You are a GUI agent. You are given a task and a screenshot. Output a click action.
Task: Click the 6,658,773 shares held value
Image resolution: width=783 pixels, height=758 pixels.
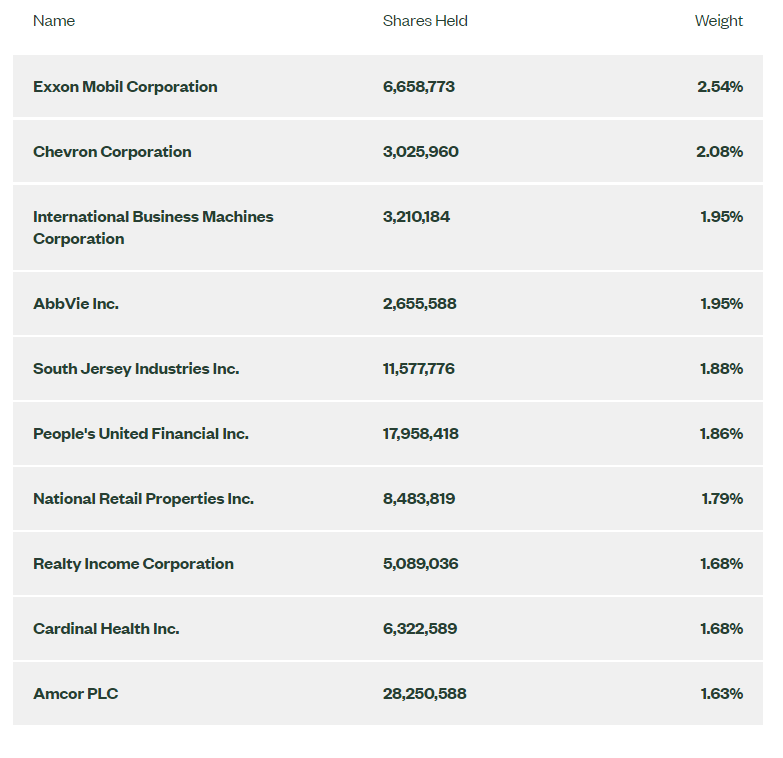click(x=419, y=87)
